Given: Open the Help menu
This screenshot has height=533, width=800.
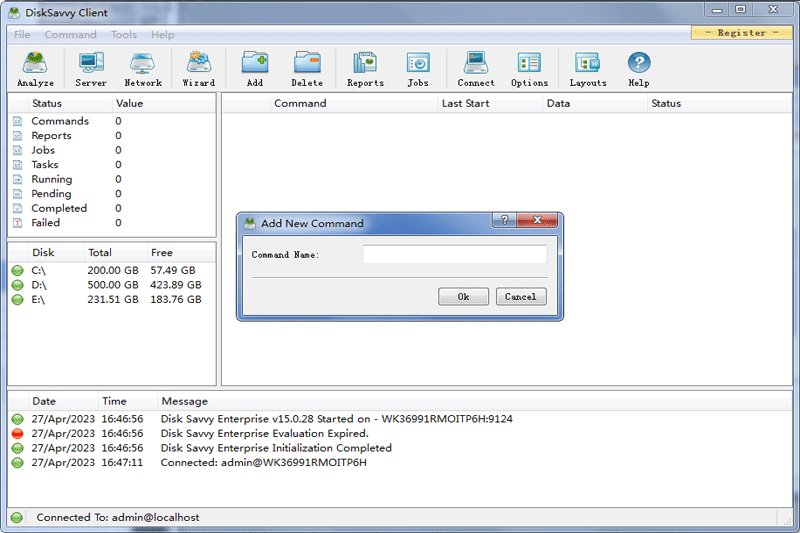Looking at the screenshot, I should pyautogui.click(x=162, y=35).
